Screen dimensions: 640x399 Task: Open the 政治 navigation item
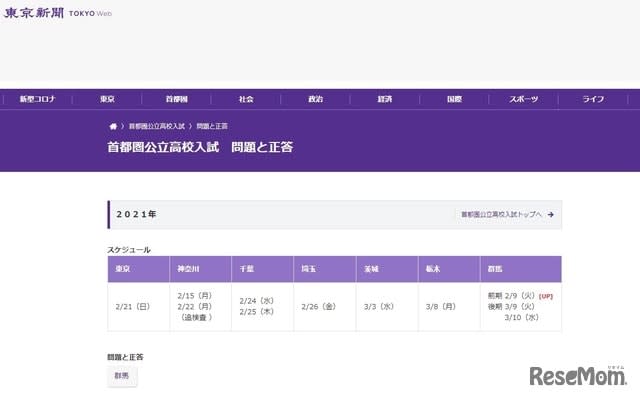[x=316, y=99]
